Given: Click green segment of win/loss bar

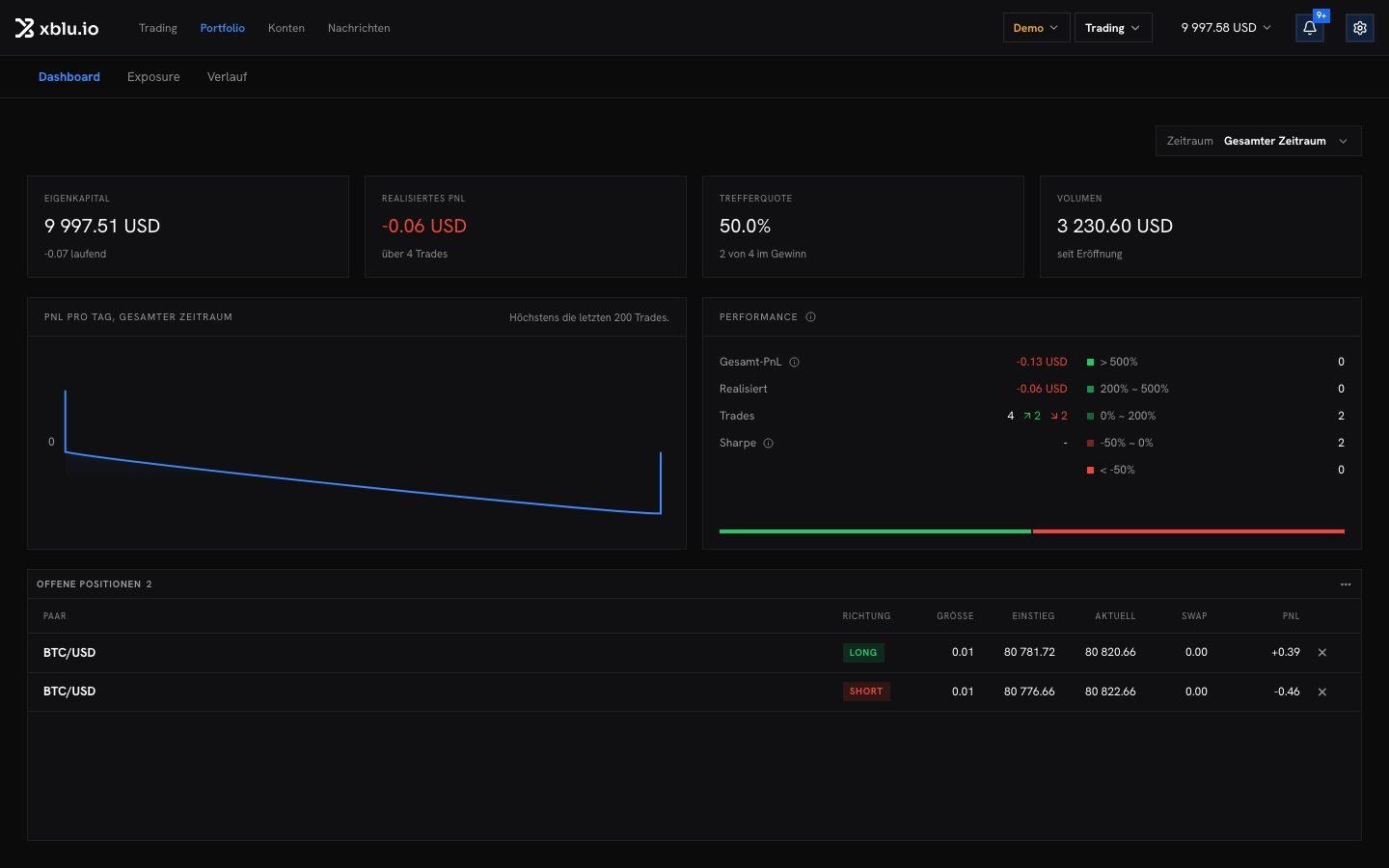Looking at the screenshot, I should 875,531.
